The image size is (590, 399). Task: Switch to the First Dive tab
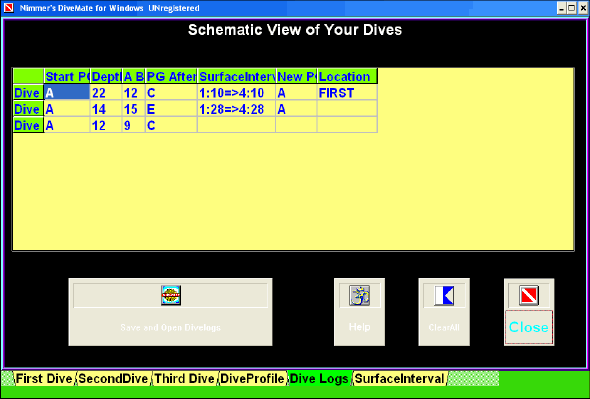(44, 378)
